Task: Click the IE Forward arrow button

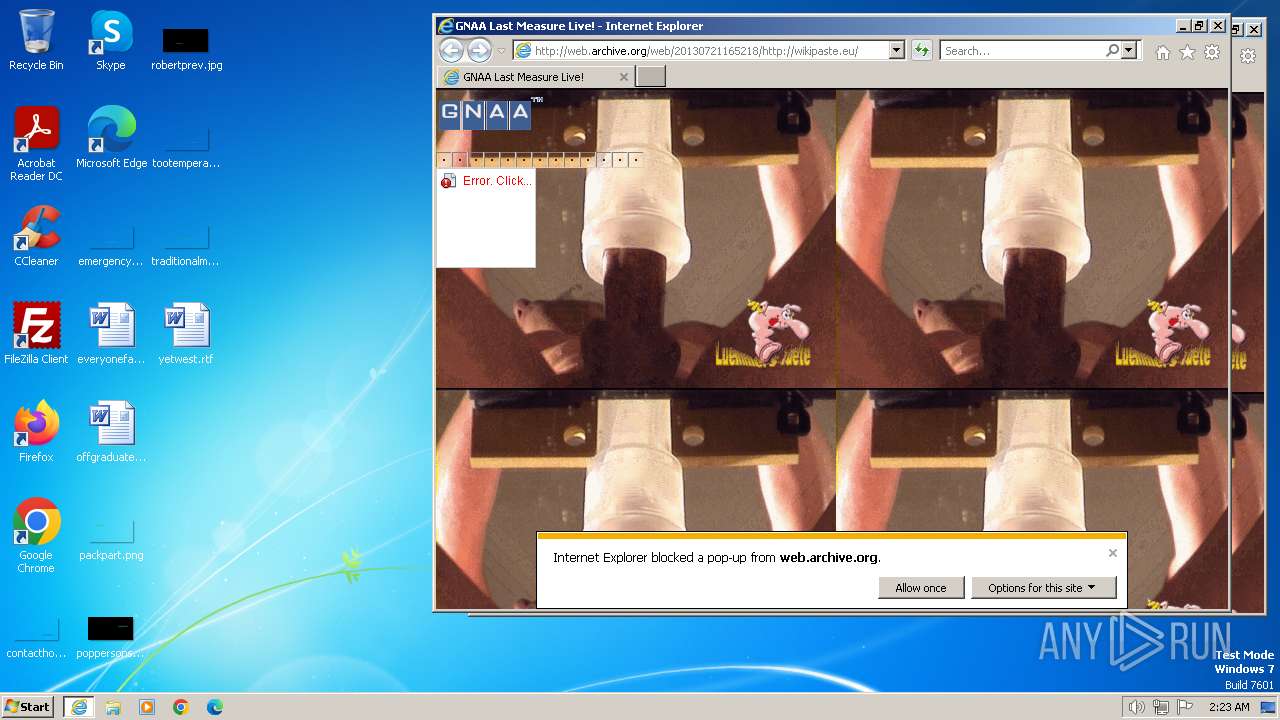Action: pos(479,51)
